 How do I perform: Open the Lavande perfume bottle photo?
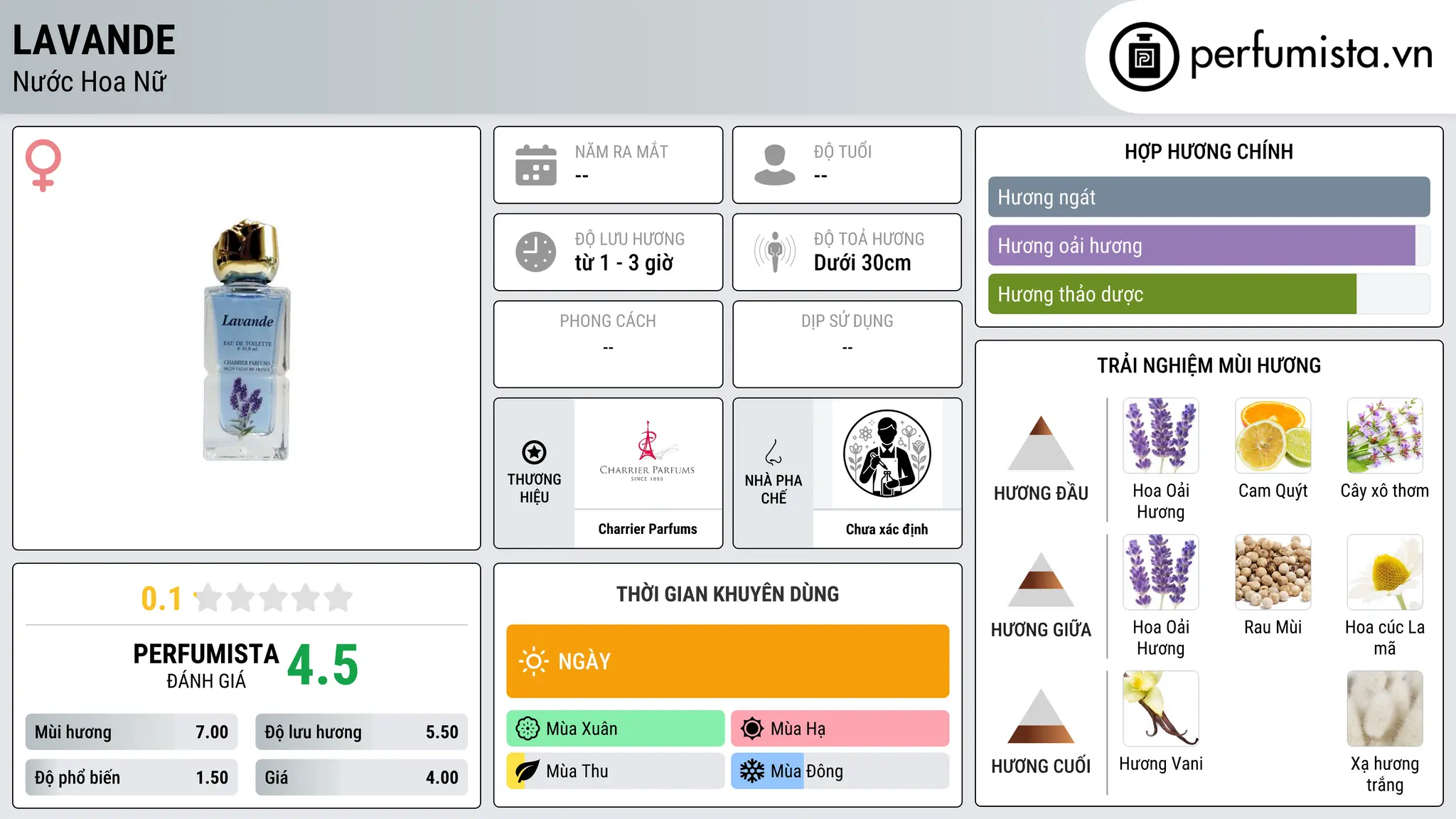247,340
